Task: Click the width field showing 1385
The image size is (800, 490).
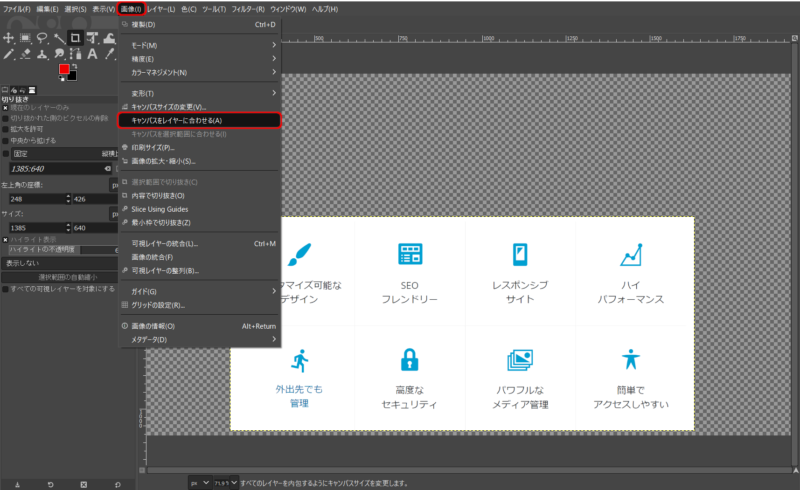Action: click(x=37, y=228)
